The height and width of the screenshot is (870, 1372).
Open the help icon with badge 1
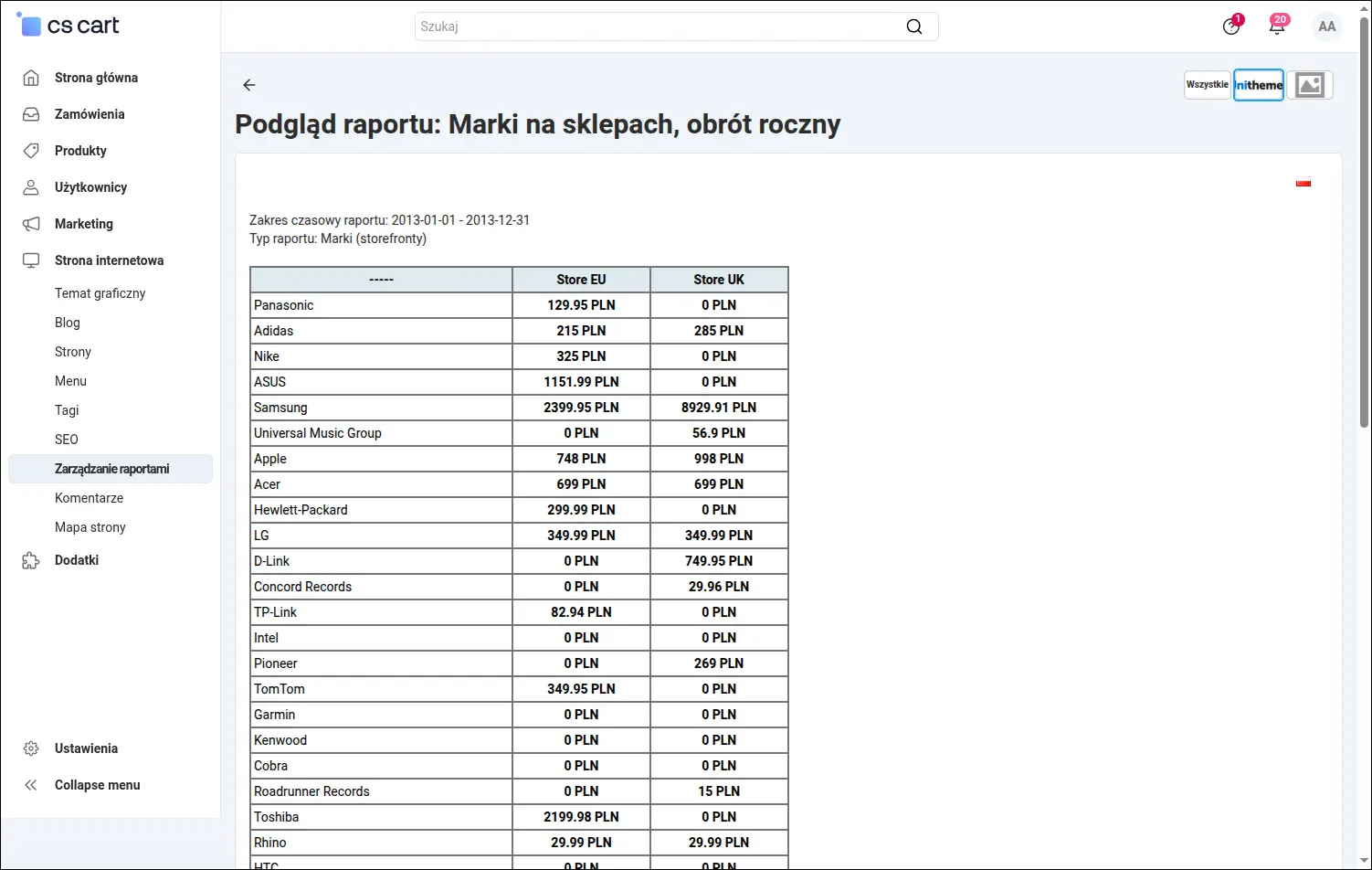[1231, 26]
